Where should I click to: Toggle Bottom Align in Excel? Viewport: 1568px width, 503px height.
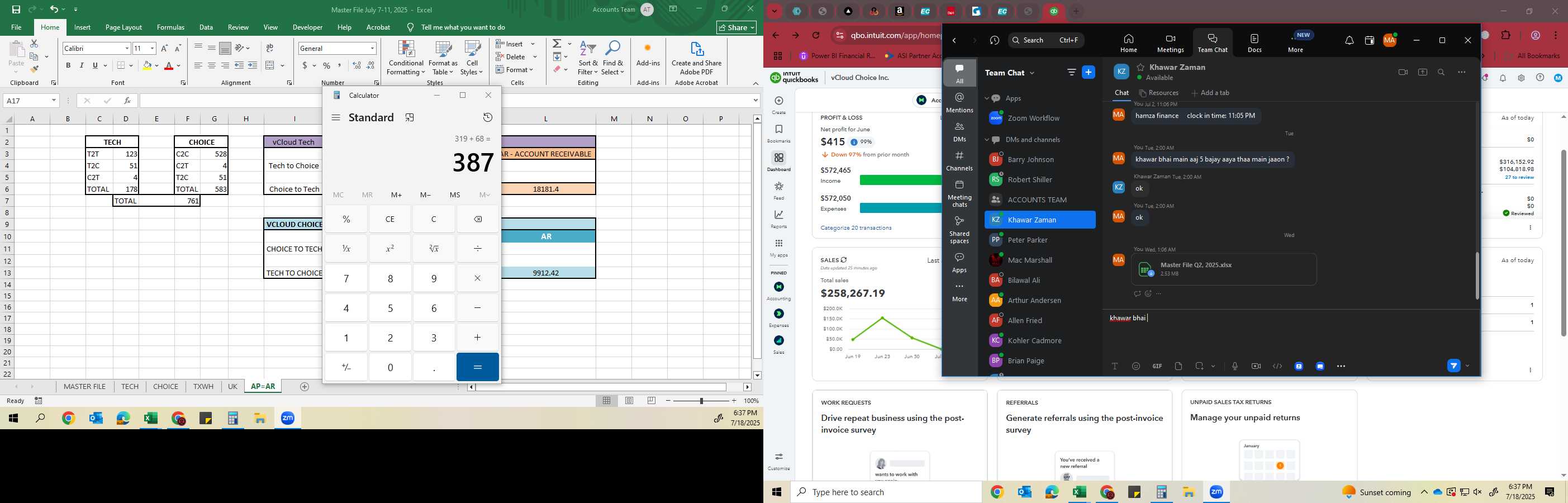[225, 48]
